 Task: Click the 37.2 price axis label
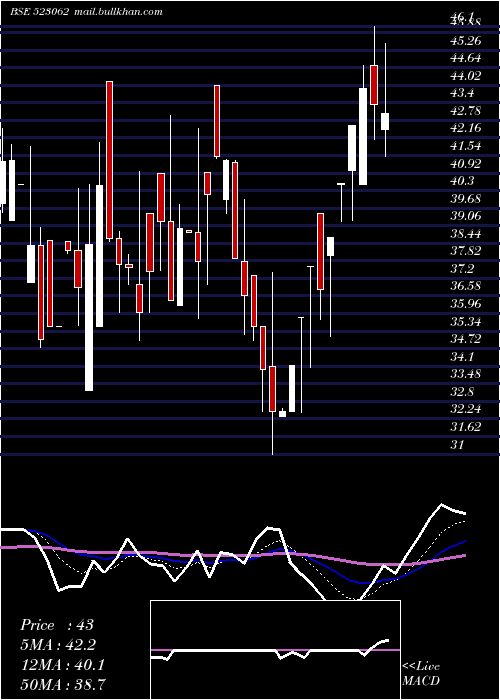point(462,269)
